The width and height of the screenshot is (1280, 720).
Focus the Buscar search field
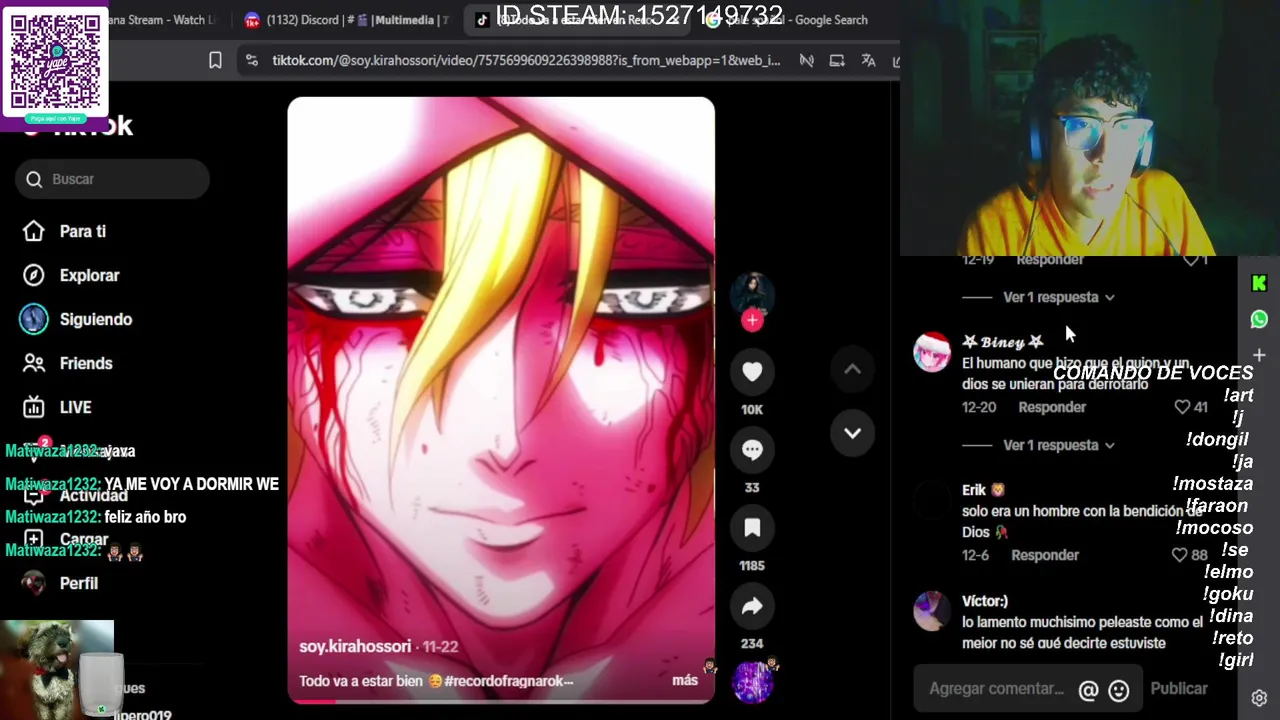pos(112,179)
